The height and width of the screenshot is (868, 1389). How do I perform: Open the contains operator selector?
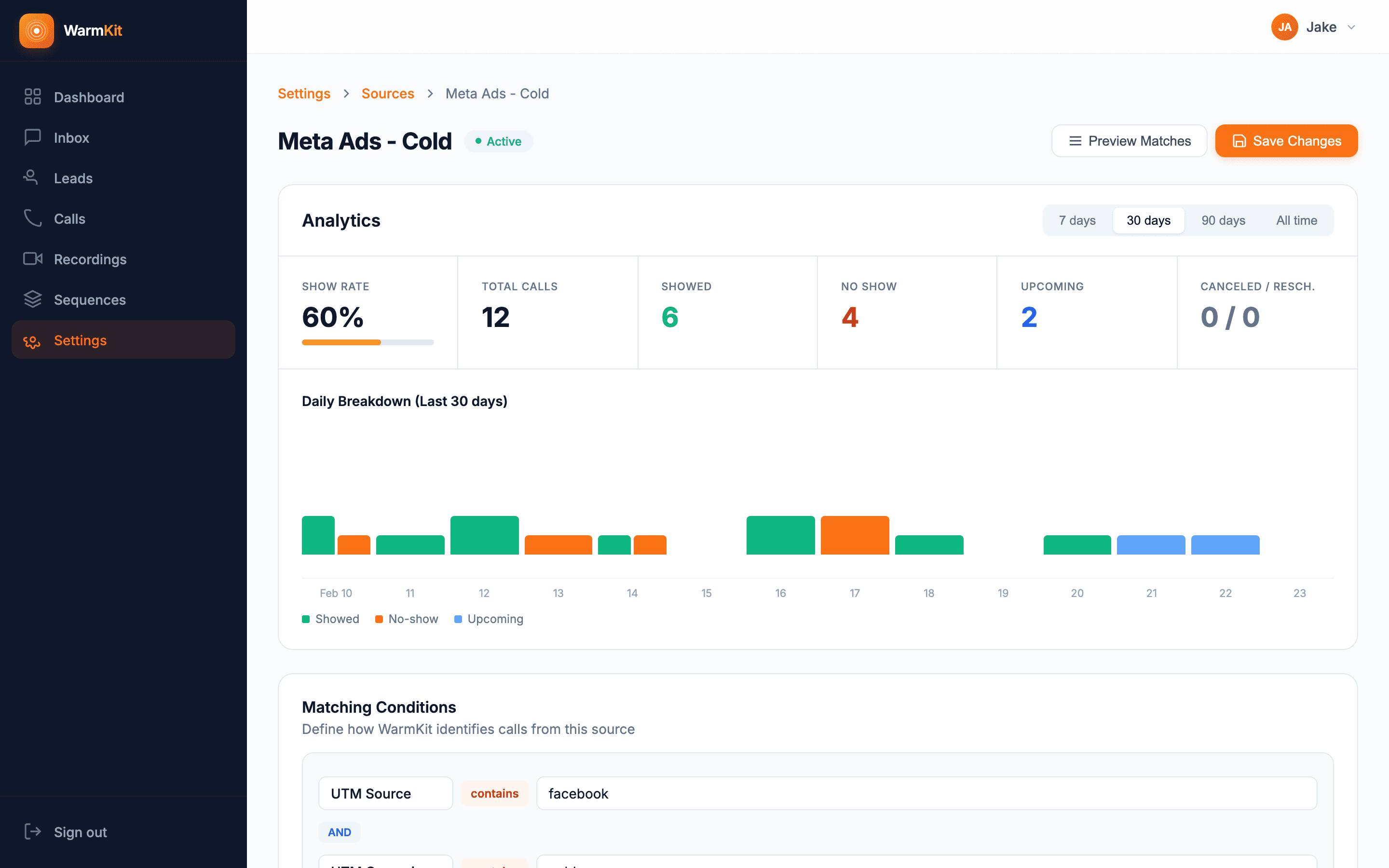point(494,793)
